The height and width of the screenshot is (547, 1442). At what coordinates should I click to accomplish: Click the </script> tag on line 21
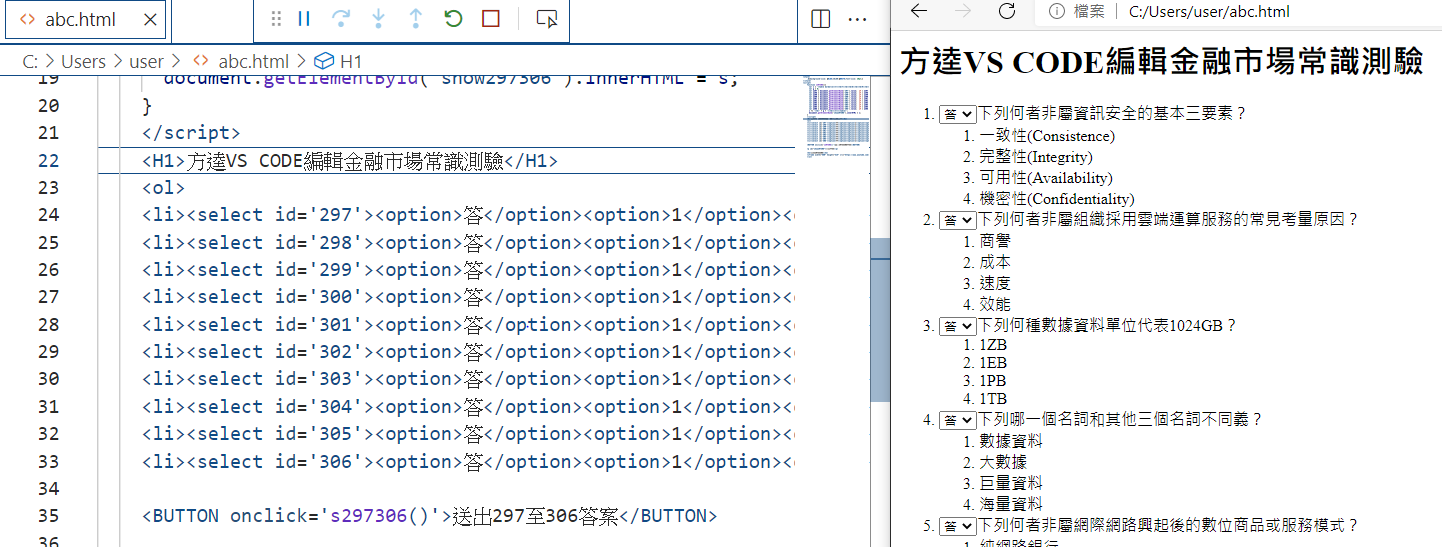(x=191, y=133)
